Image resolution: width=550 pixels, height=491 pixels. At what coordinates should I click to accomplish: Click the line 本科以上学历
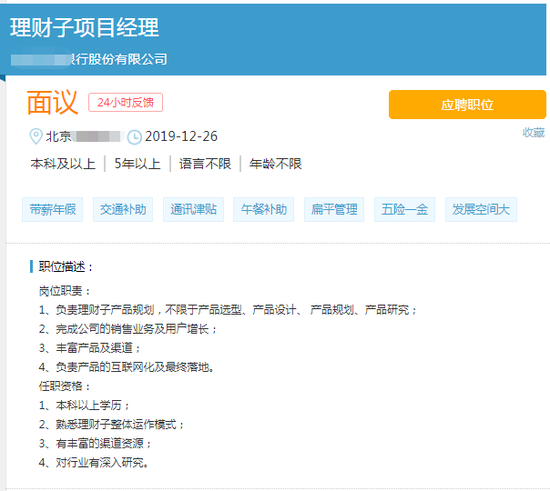tap(84, 405)
